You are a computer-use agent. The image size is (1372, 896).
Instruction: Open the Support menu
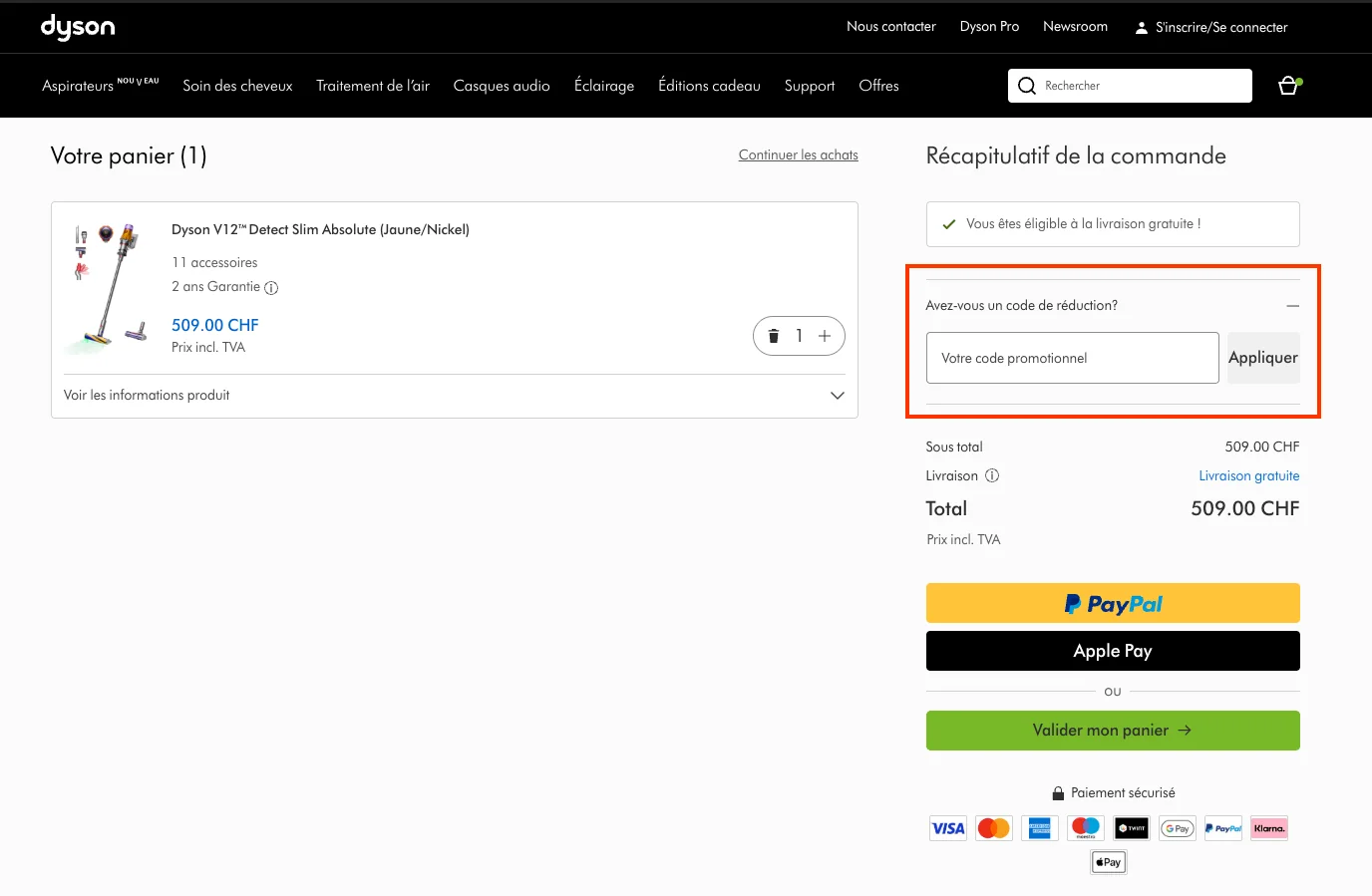(810, 86)
